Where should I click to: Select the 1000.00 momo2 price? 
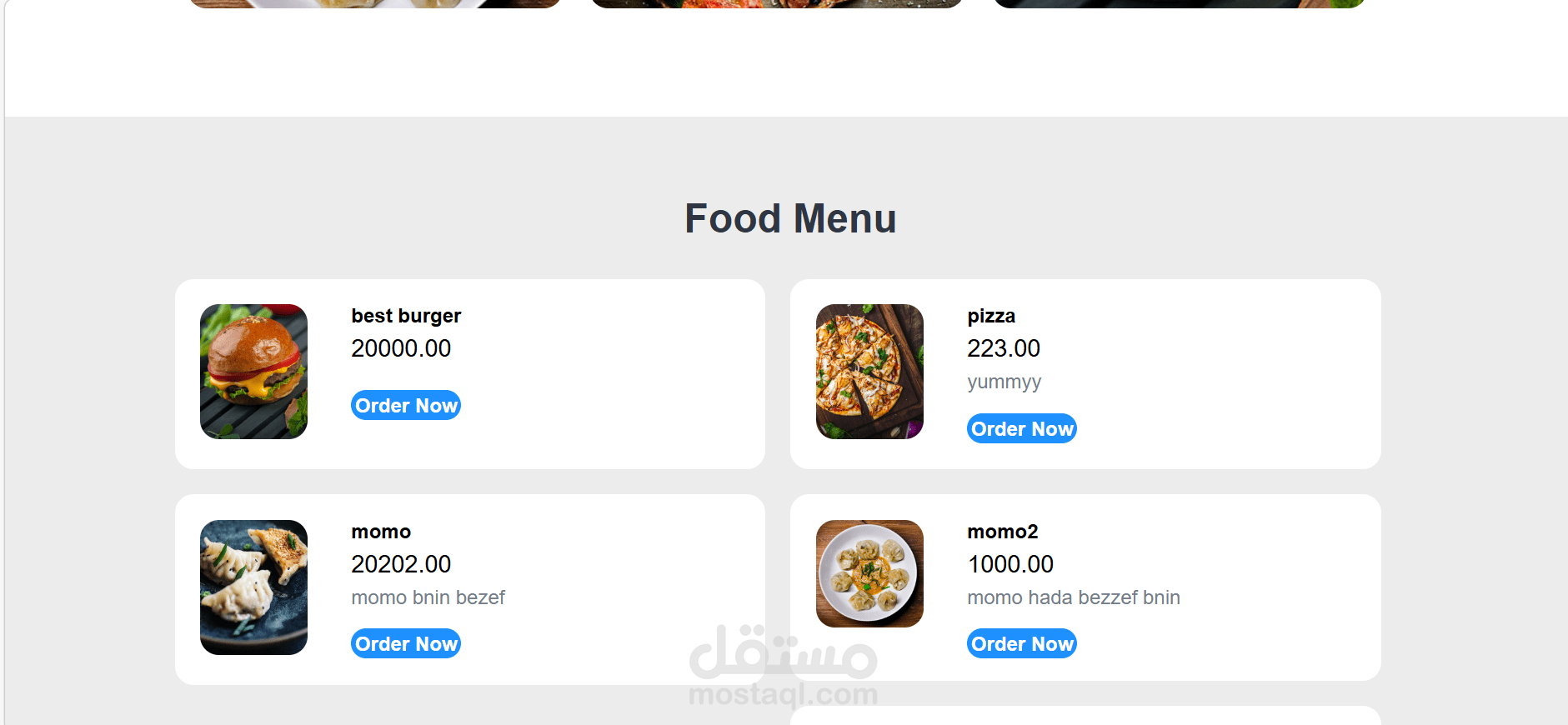1010,564
